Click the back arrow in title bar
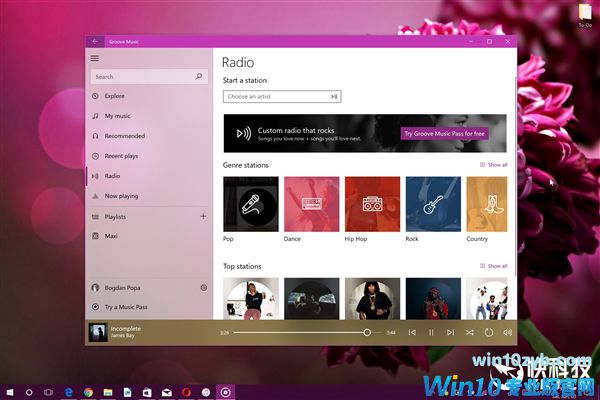Screen dimensions: 600x400 pyautogui.click(x=95, y=41)
